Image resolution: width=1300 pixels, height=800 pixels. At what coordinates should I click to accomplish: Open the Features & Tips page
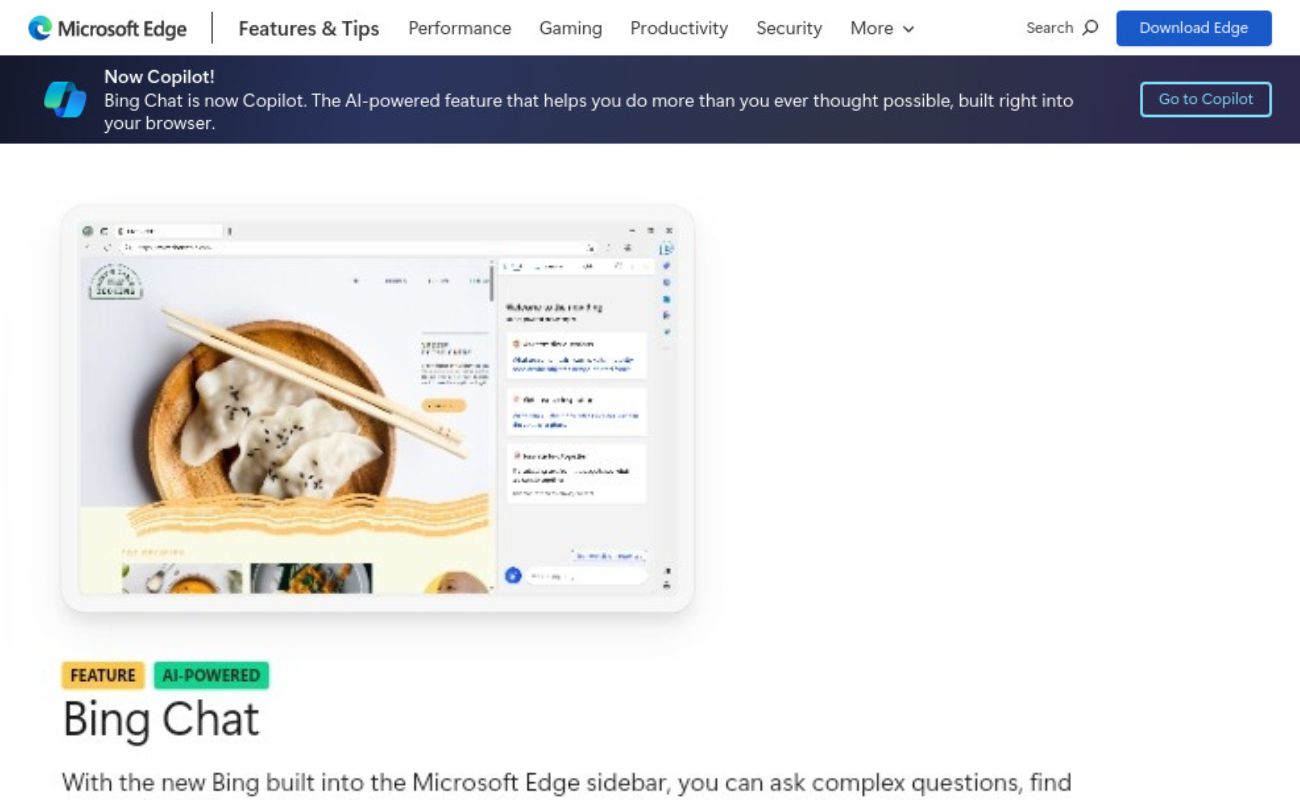point(308,28)
